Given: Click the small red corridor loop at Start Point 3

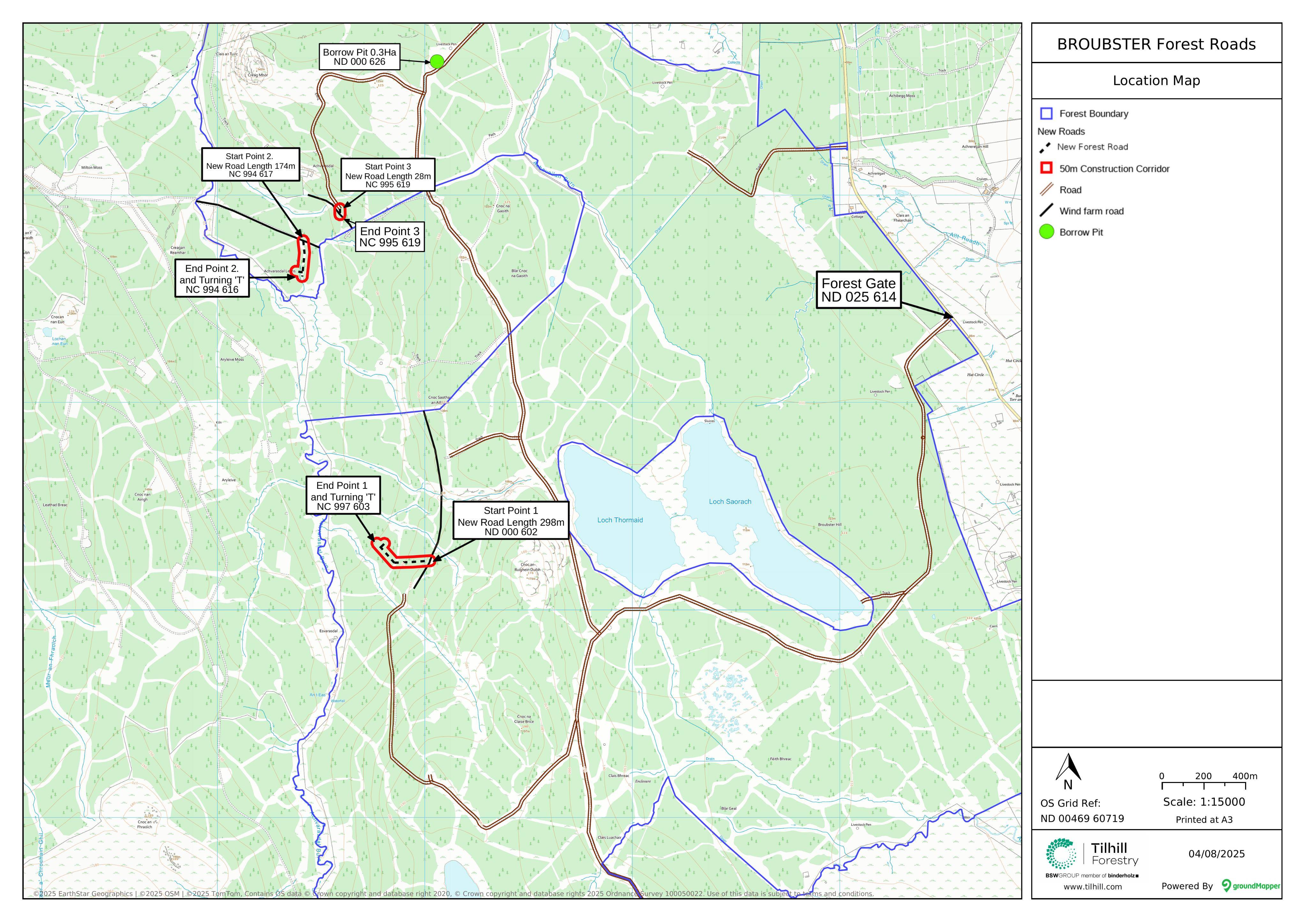Looking at the screenshot, I should (340, 211).
